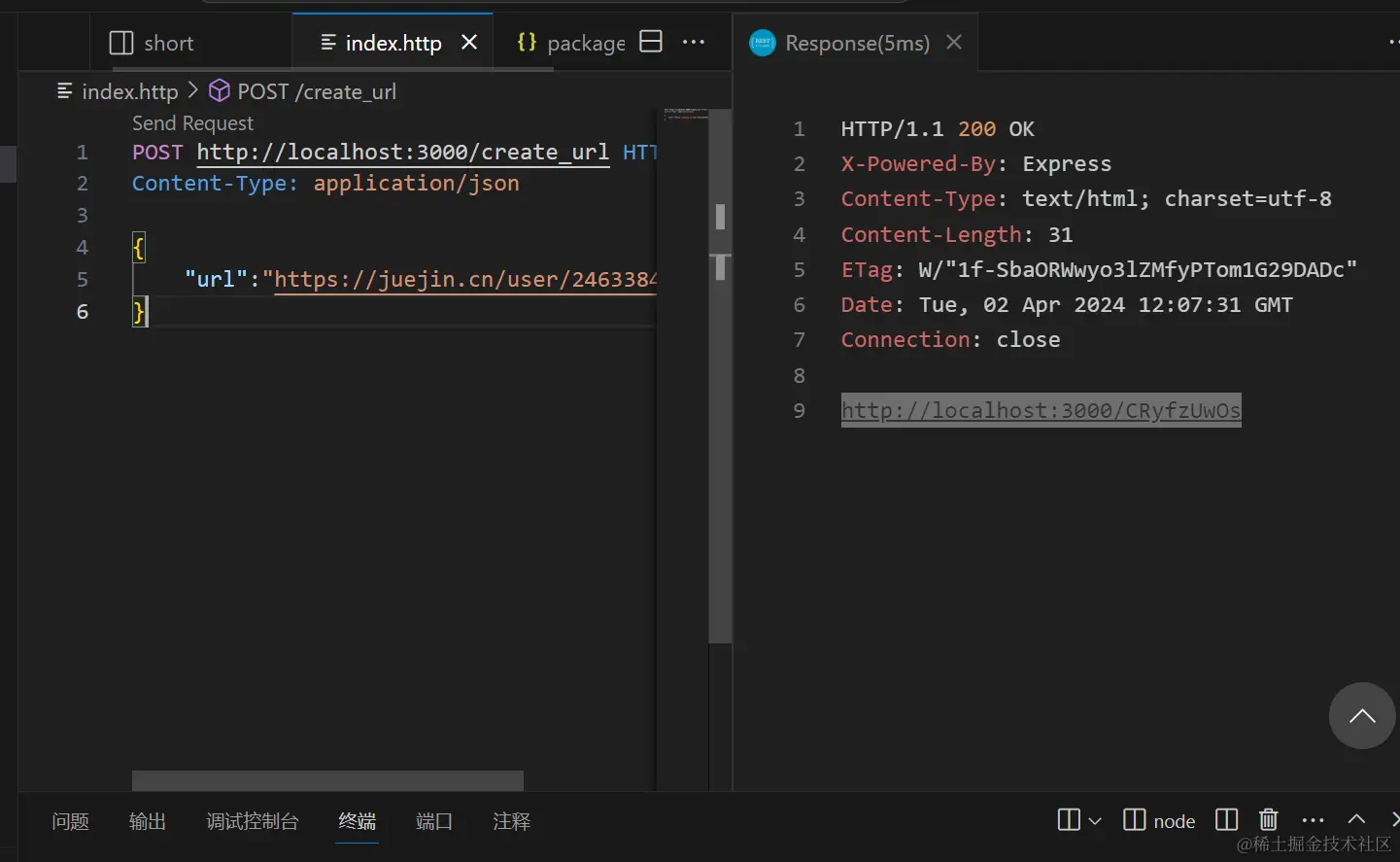Open the 问题 panel tab
Viewport: 1400px width, 862px height.
pos(70,822)
